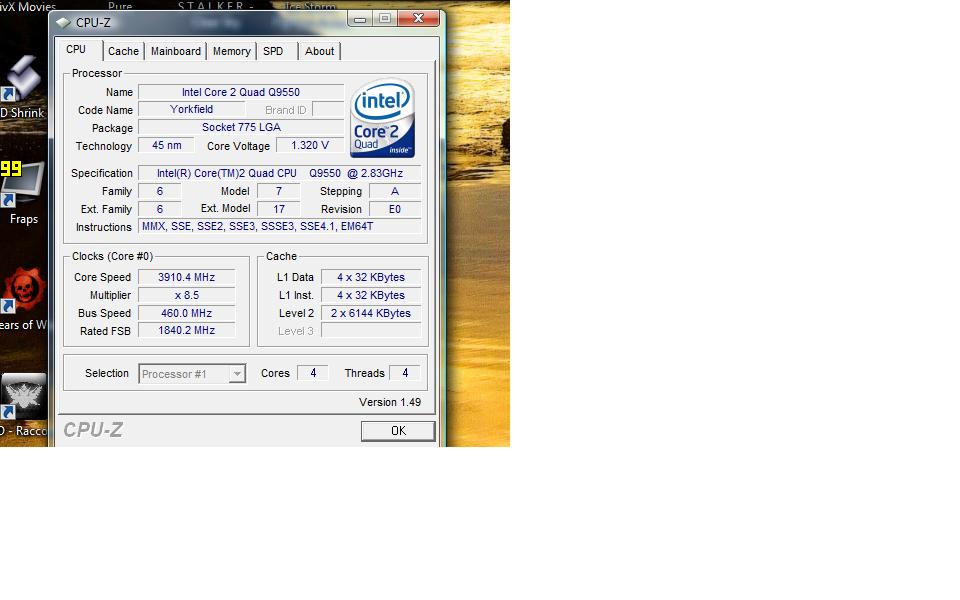This screenshot has width=960, height=600.
Task: Click the core speed value '3910.4 MHz'
Action: click(x=187, y=277)
